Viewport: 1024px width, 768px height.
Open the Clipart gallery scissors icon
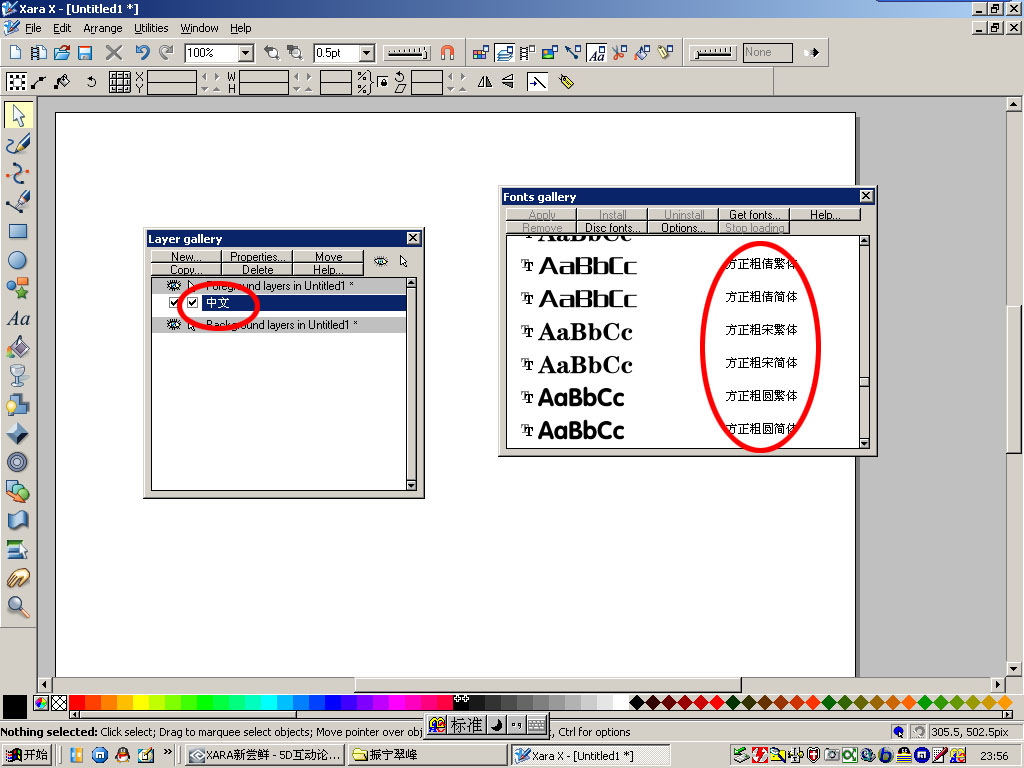(x=619, y=53)
